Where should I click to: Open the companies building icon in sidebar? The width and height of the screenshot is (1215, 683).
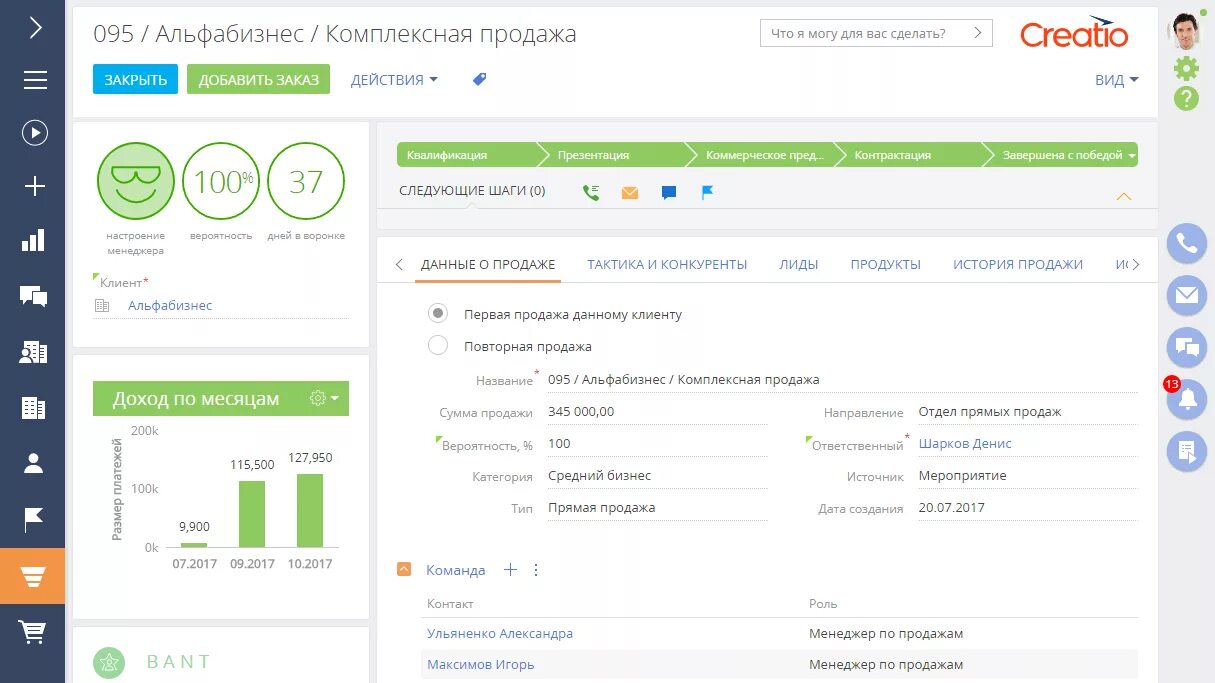point(34,408)
